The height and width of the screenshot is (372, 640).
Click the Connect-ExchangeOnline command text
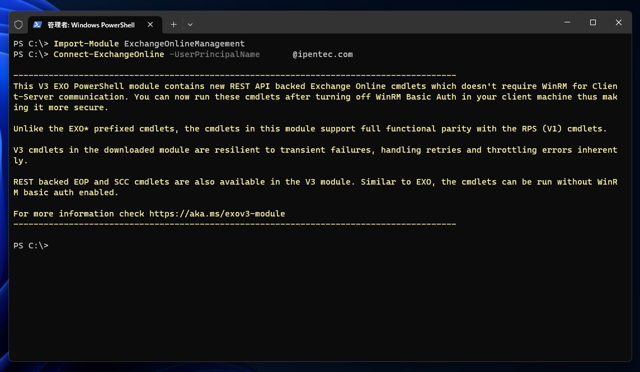(109, 54)
